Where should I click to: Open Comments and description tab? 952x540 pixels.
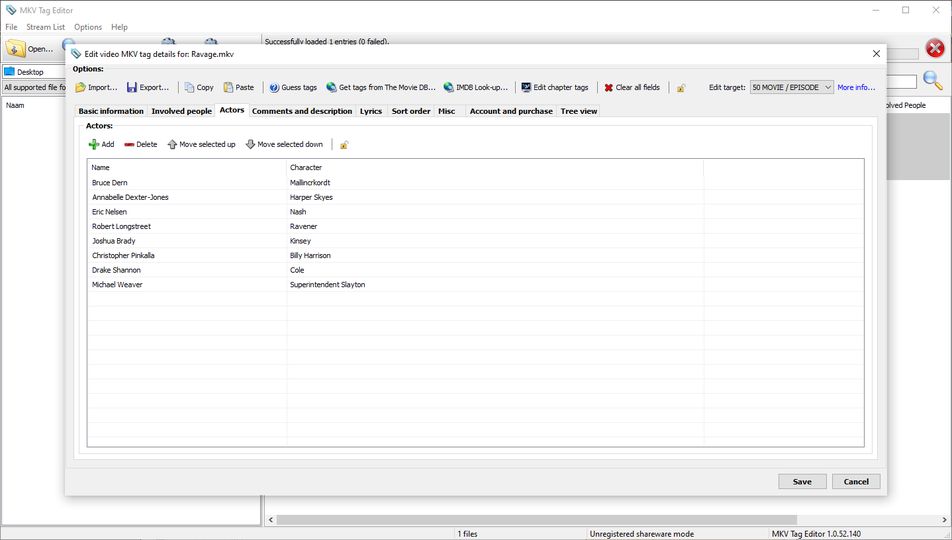click(302, 111)
